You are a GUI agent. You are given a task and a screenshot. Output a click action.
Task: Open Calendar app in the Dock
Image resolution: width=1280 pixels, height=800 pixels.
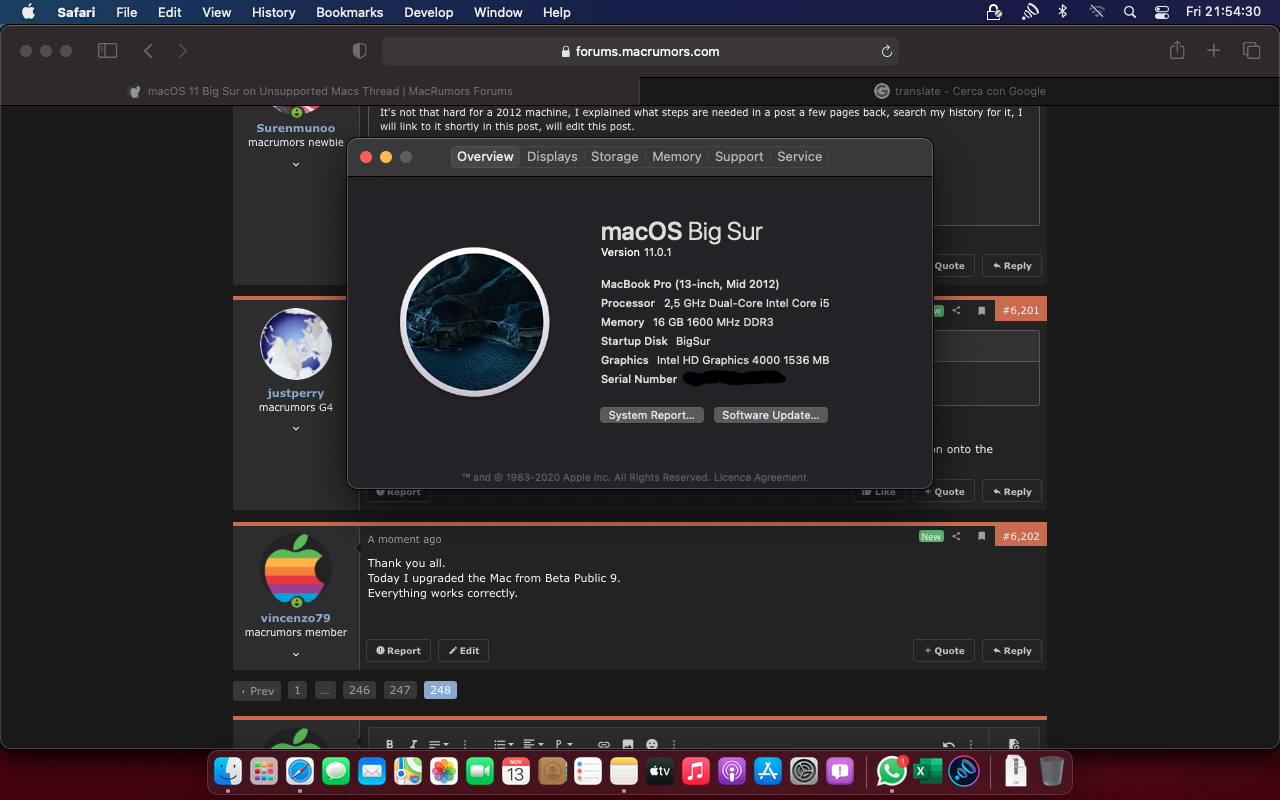click(516, 771)
